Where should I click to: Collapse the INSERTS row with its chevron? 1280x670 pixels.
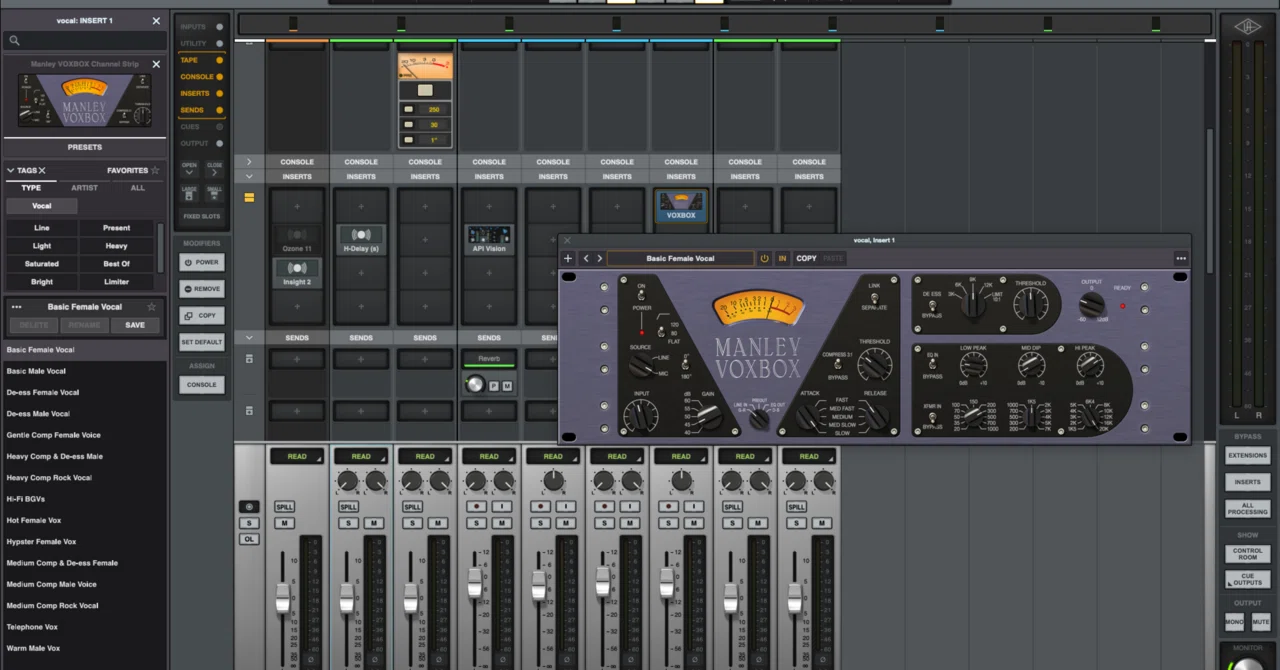pyautogui.click(x=249, y=177)
